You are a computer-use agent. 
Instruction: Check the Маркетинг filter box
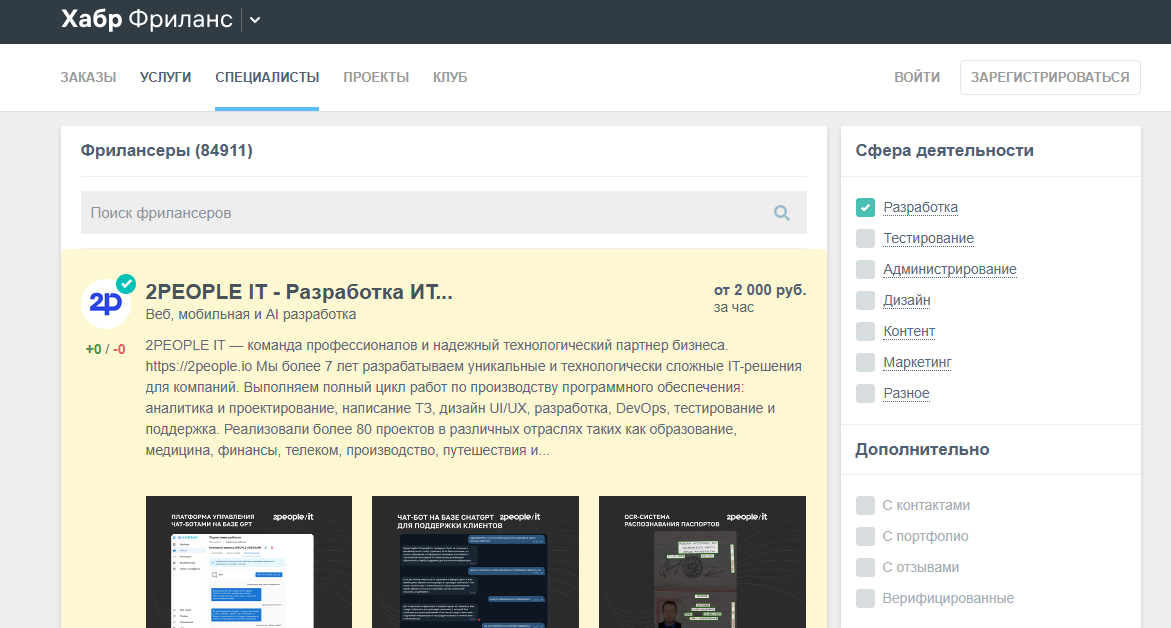pyautogui.click(x=865, y=362)
